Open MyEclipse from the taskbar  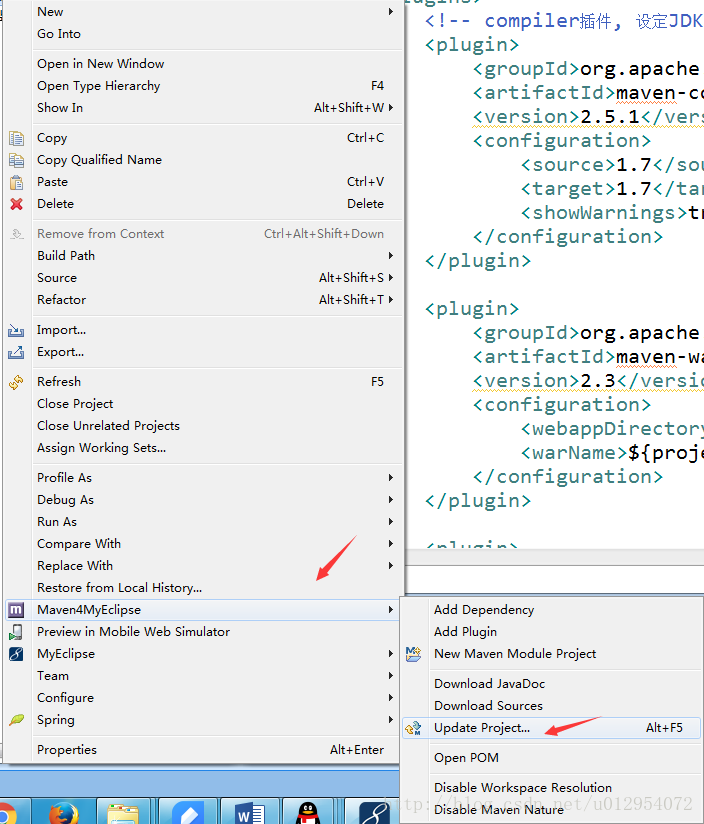pyautogui.click(x=374, y=812)
